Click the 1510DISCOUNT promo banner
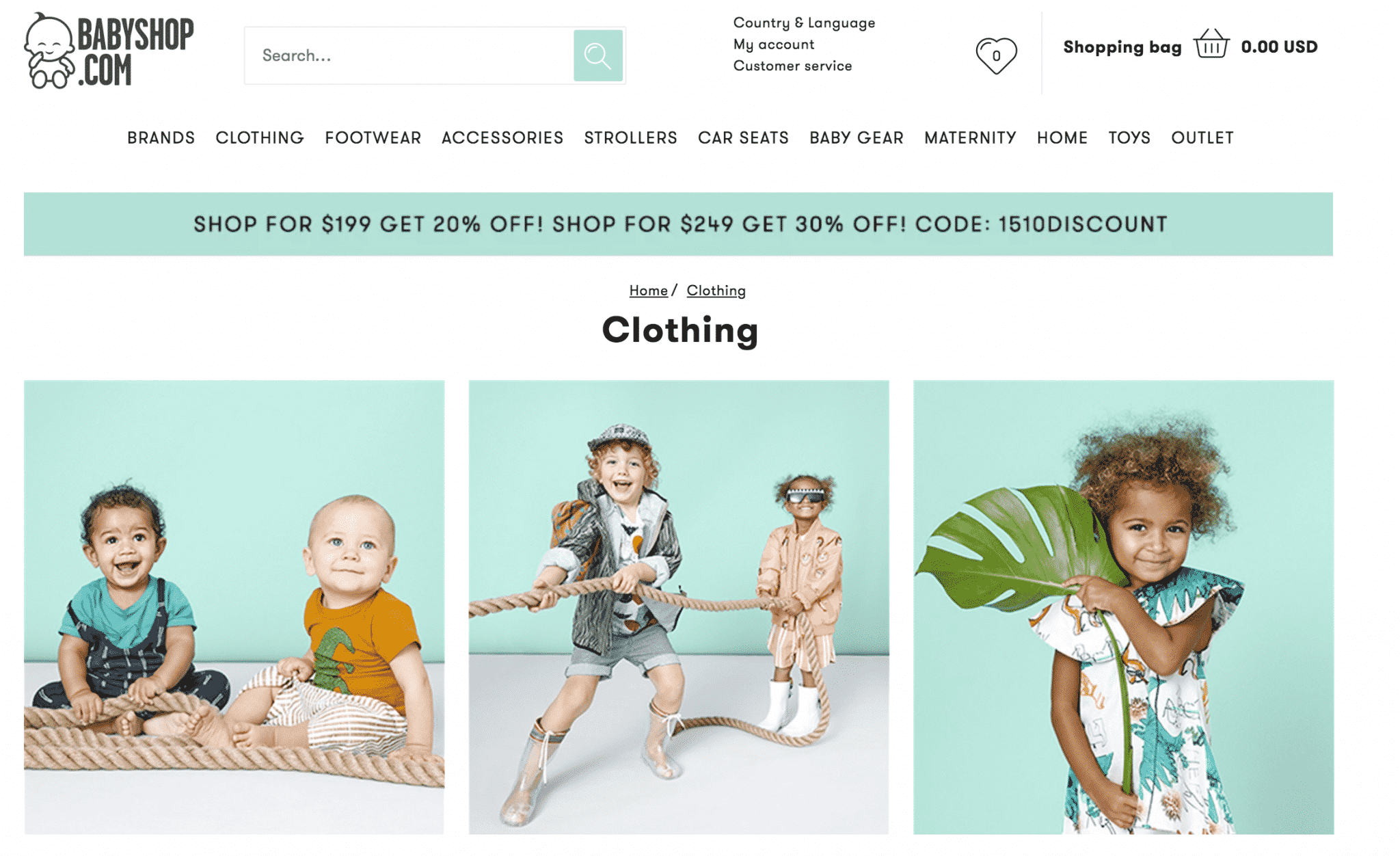This screenshot has height=856, width=1400. tap(678, 224)
